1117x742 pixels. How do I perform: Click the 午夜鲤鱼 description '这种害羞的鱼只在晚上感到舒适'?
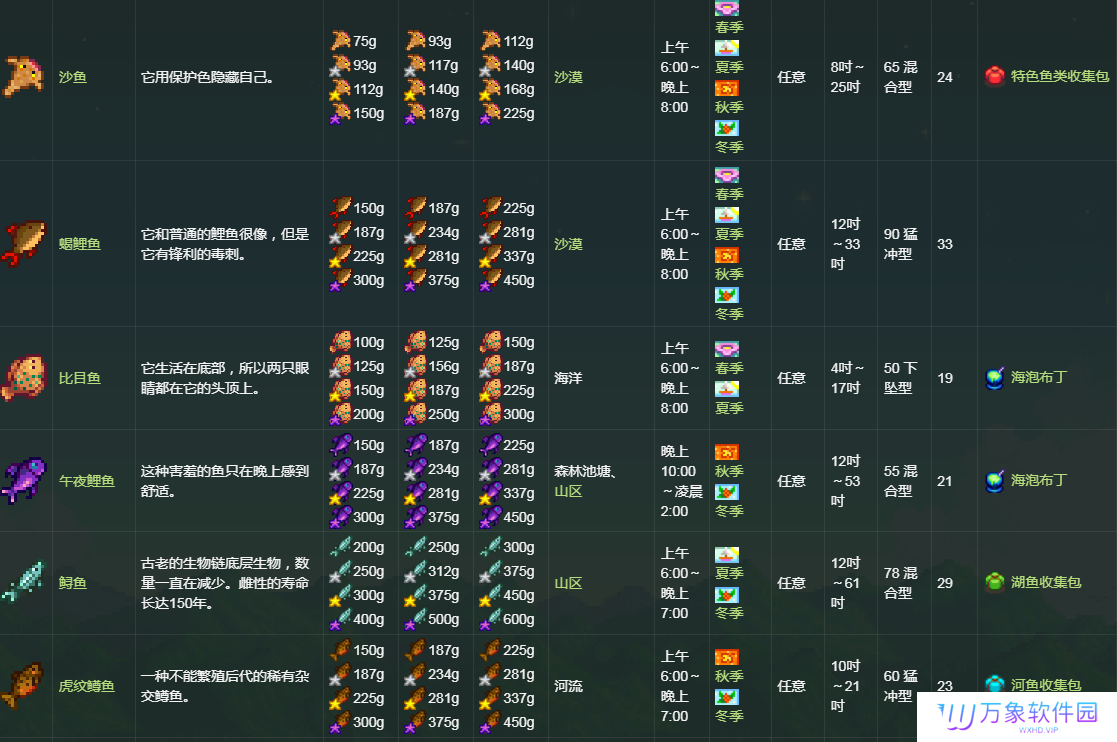point(225,481)
